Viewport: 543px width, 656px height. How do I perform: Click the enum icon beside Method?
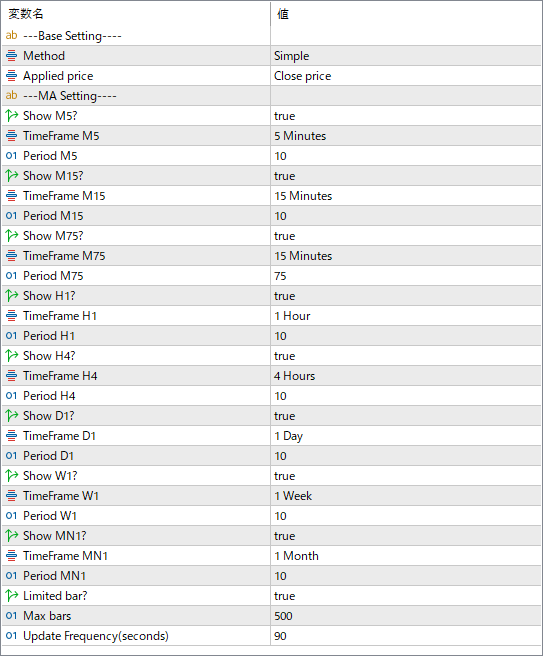click(x=12, y=56)
